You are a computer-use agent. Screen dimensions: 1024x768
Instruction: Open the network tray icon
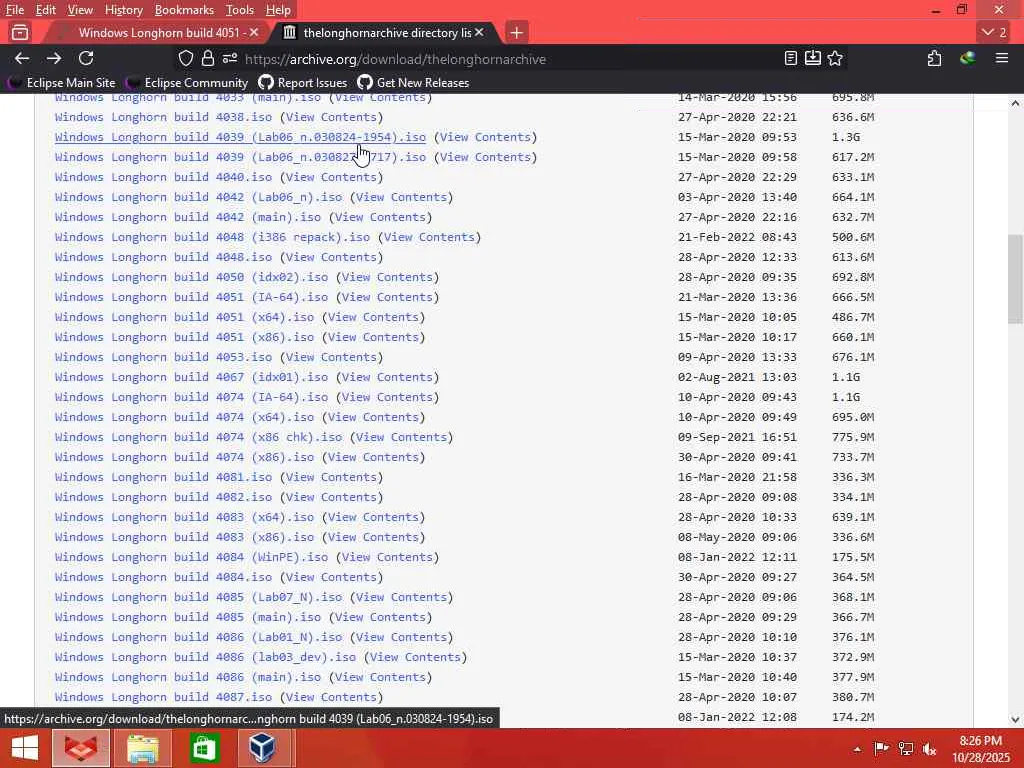906,748
